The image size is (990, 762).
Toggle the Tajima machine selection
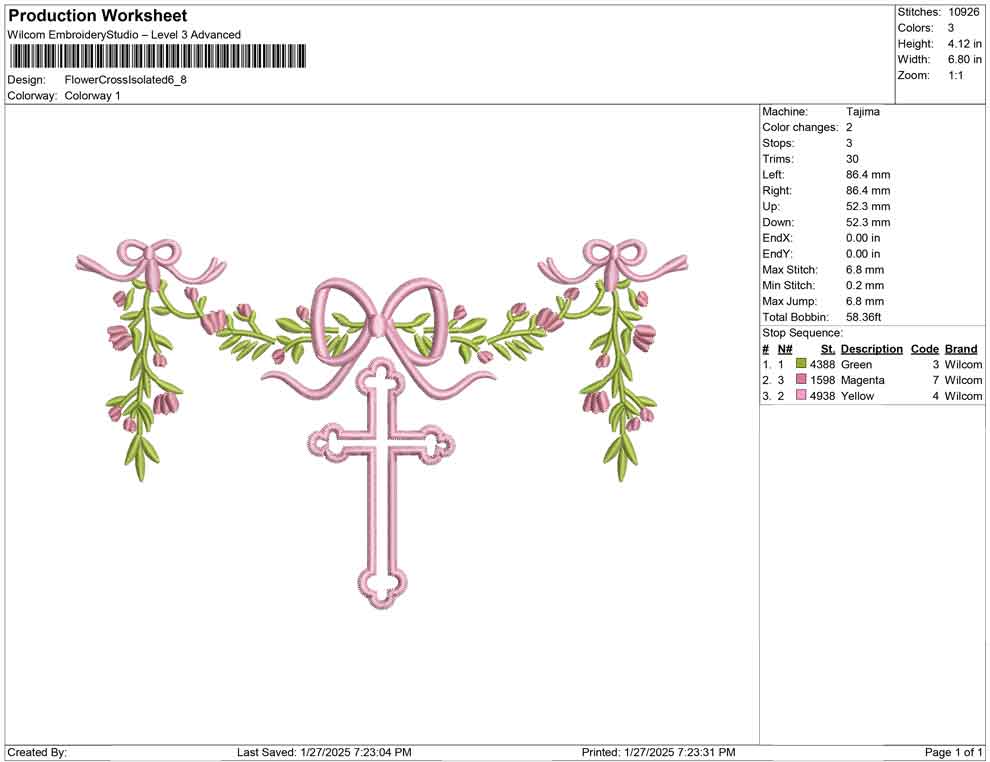[866, 111]
